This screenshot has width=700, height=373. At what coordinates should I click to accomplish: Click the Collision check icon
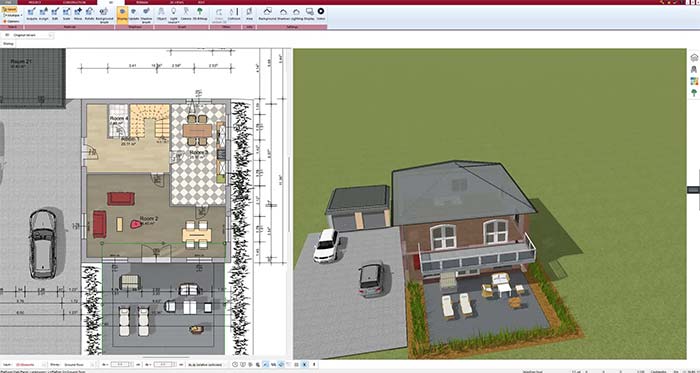click(234, 14)
